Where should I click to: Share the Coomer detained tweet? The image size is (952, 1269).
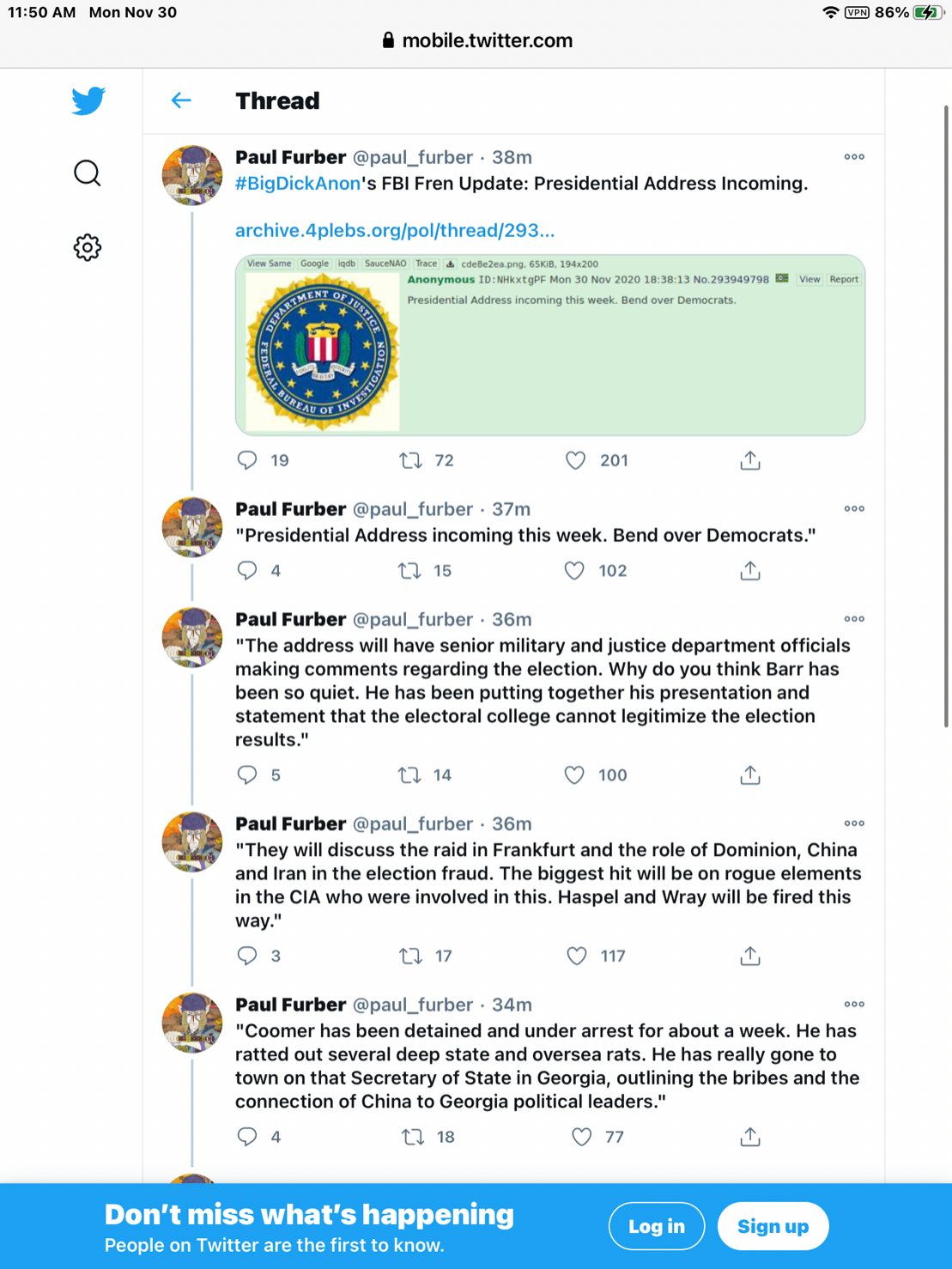tap(750, 1137)
